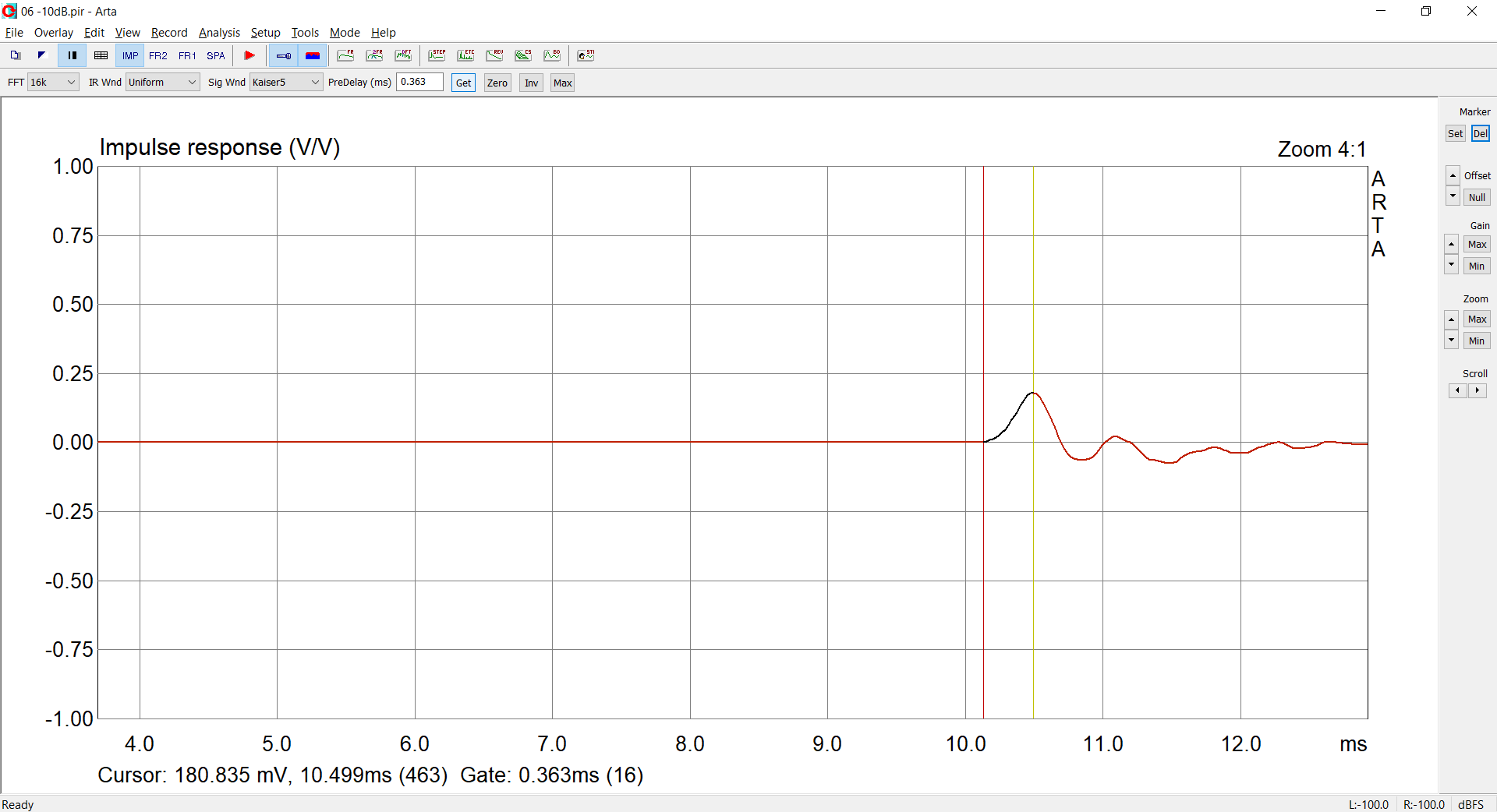The image size is (1497, 812).
Task: Click the red Record play icon
Action: (249, 55)
